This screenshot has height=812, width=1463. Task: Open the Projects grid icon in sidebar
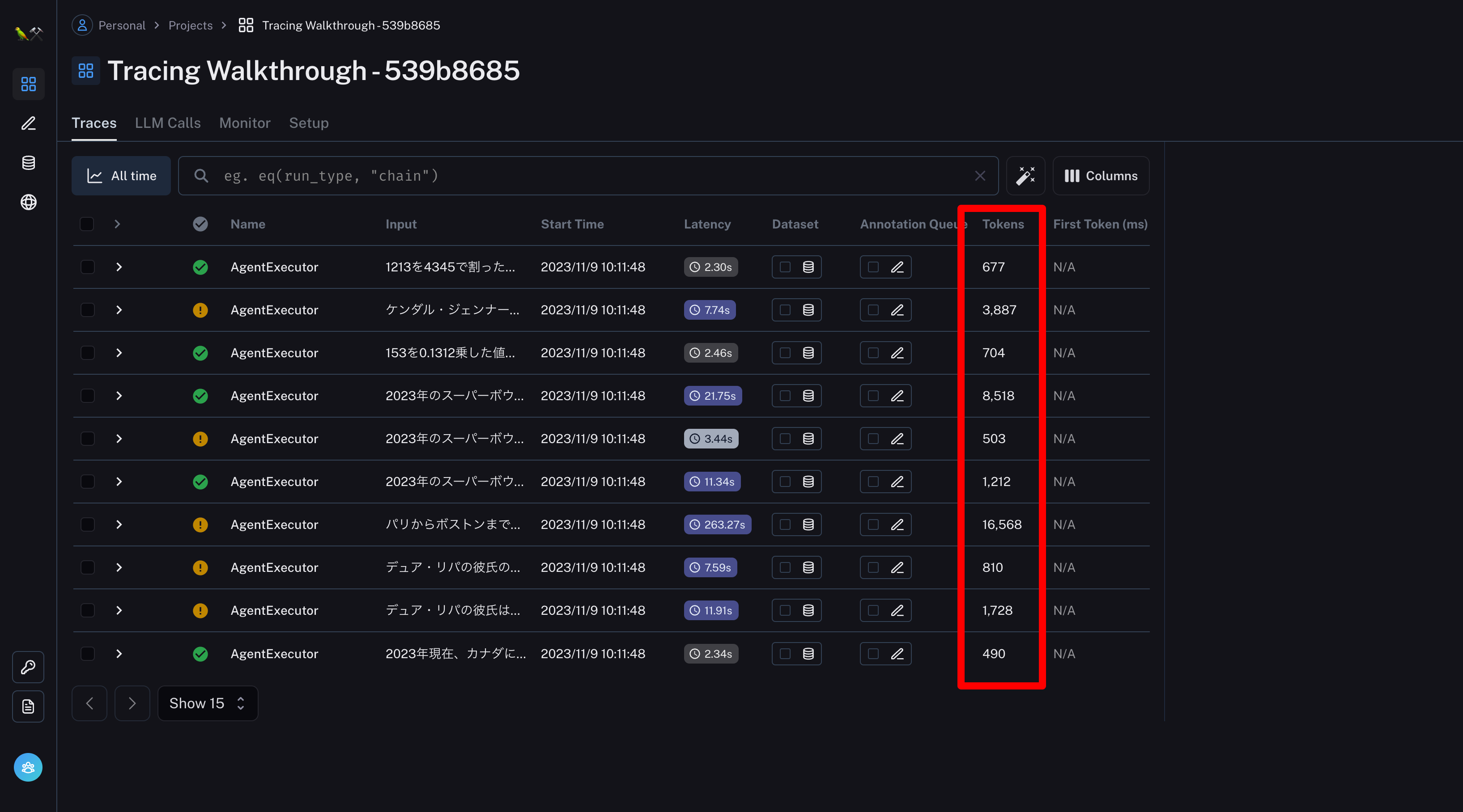point(28,84)
